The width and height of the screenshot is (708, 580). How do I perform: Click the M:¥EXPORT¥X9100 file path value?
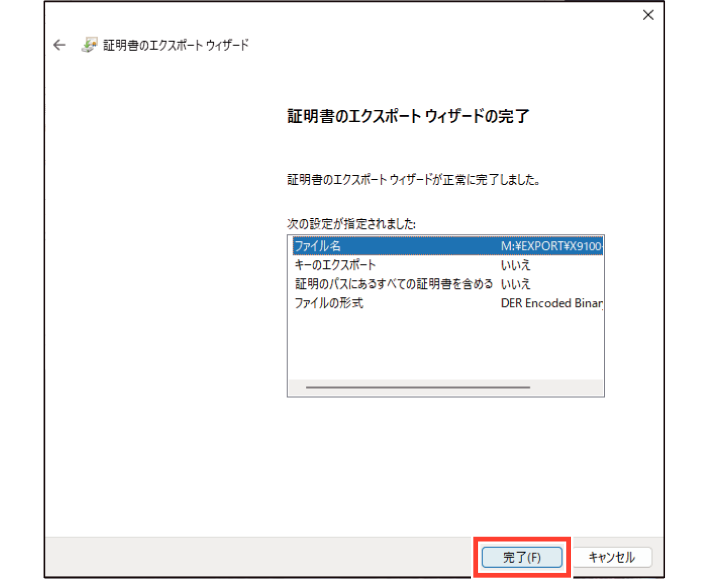coord(551,246)
